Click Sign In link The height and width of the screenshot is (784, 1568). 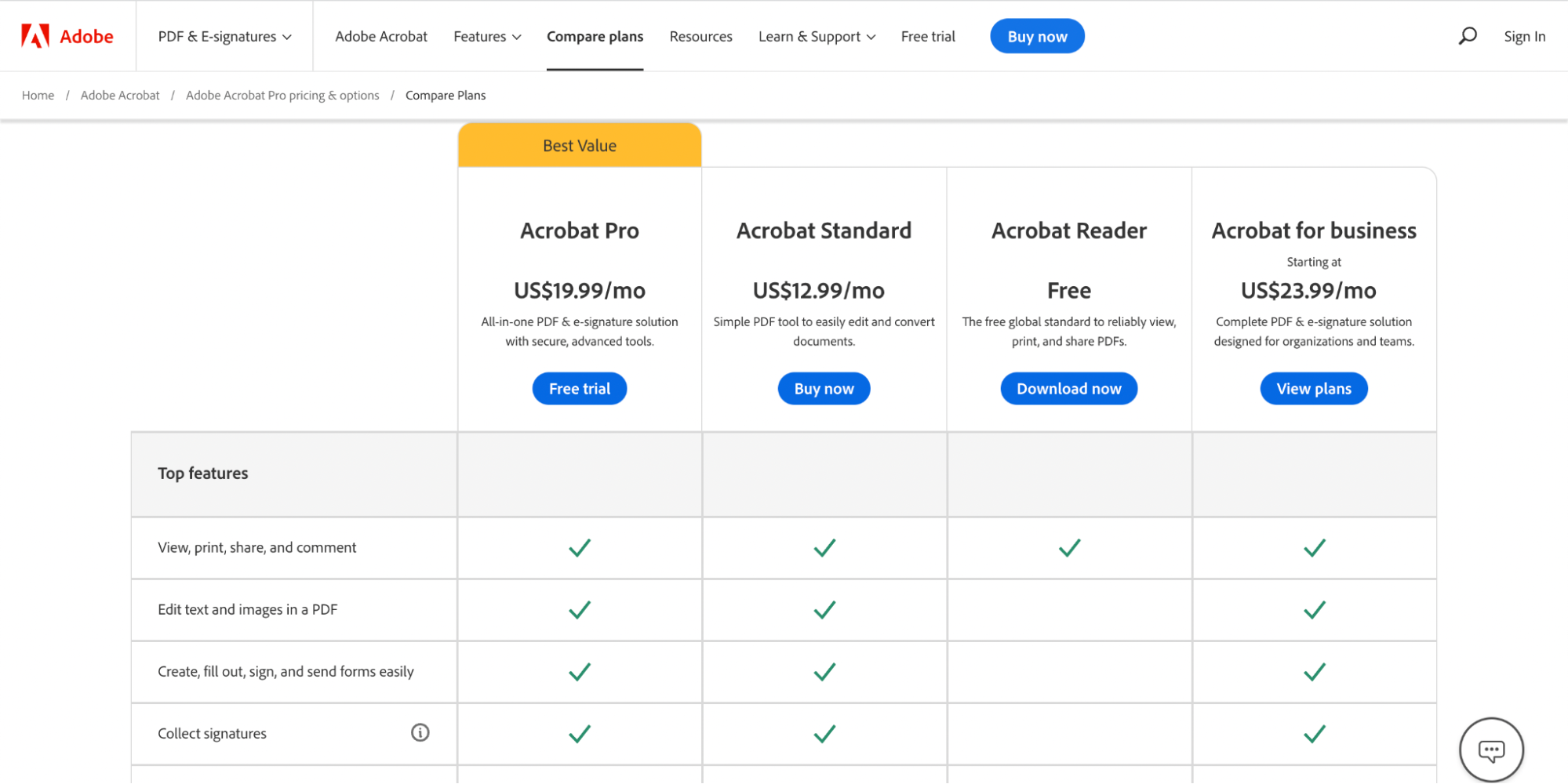tap(1524, 37)
